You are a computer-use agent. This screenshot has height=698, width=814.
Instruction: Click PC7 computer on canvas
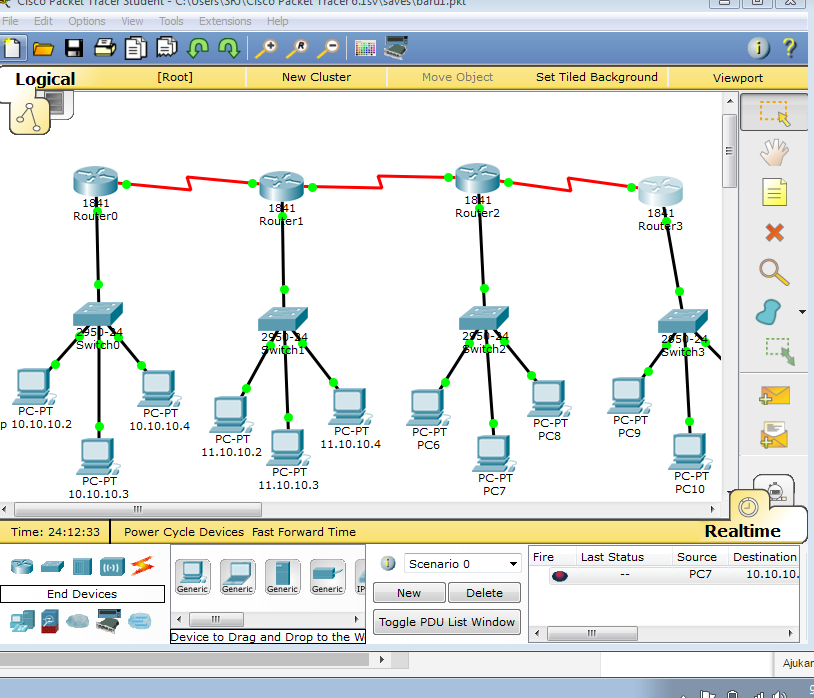tap(493, 453)
